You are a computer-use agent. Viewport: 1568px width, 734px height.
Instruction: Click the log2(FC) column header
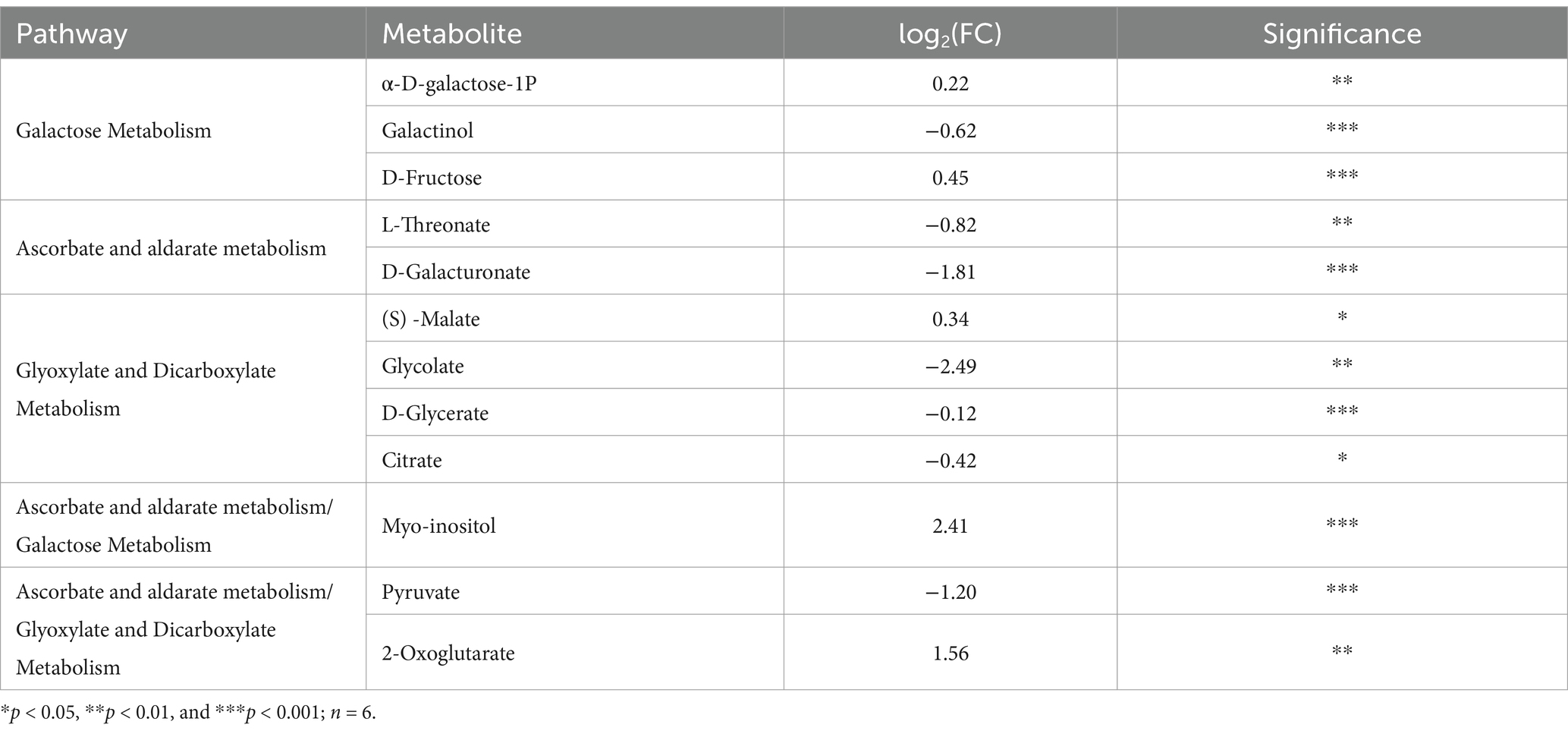click(x=951, y=33)
